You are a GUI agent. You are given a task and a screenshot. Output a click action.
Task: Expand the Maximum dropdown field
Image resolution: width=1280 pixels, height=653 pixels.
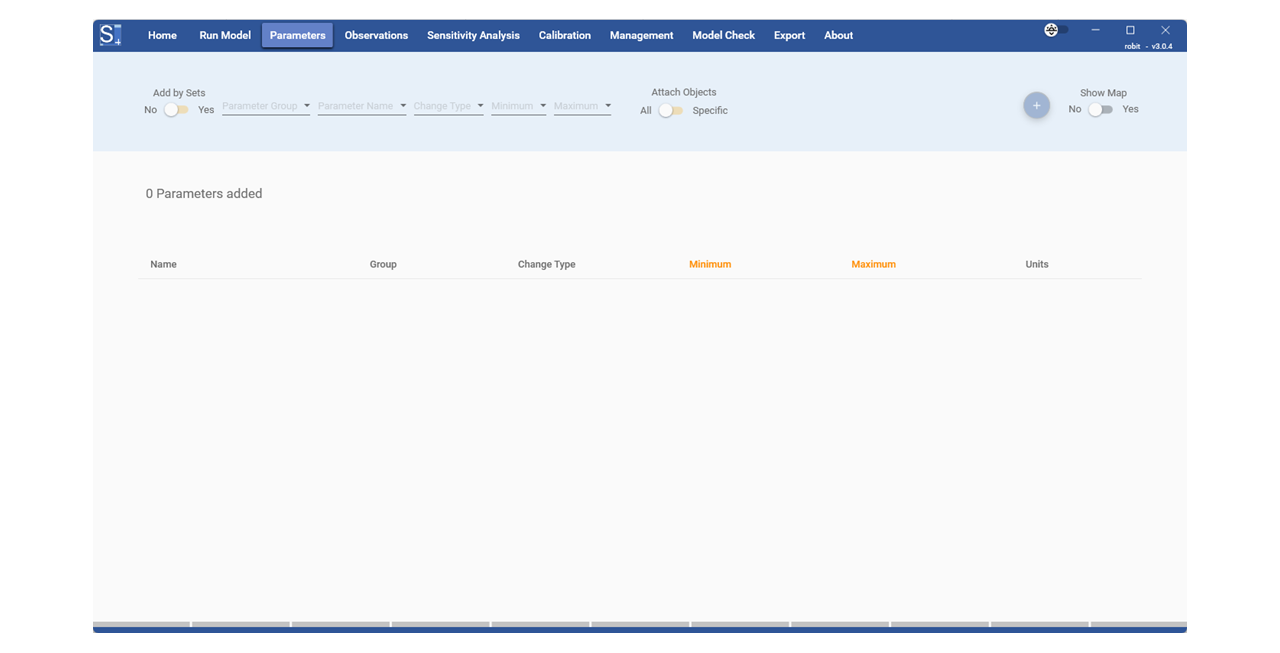582,106
